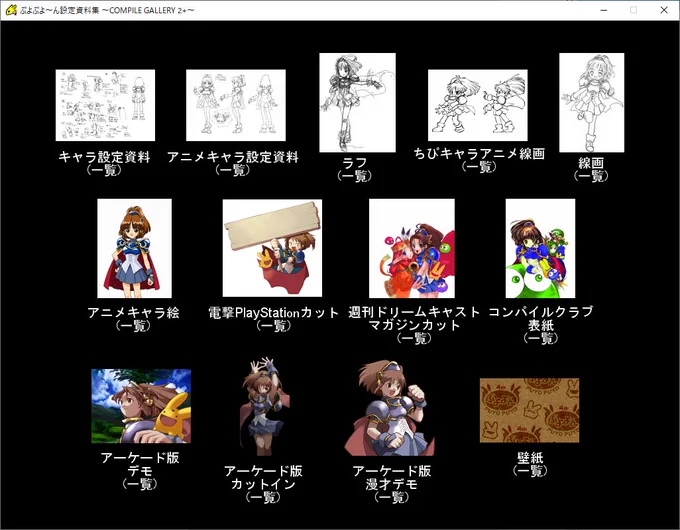Click the コンパイルクラブ 表紙 label text
Image resolution: width=680 pixels, height=530 pixels.
(541, 319)
